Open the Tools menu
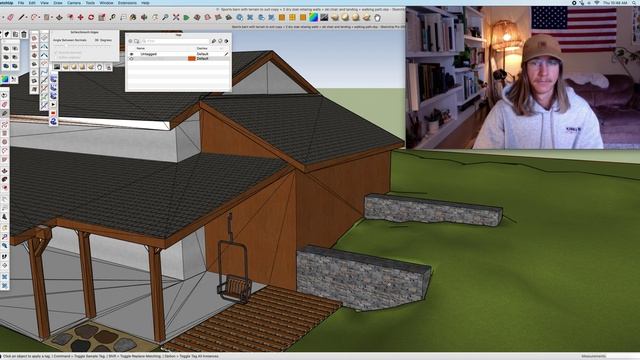Screen dimensions: 640x360 (90, 3)
